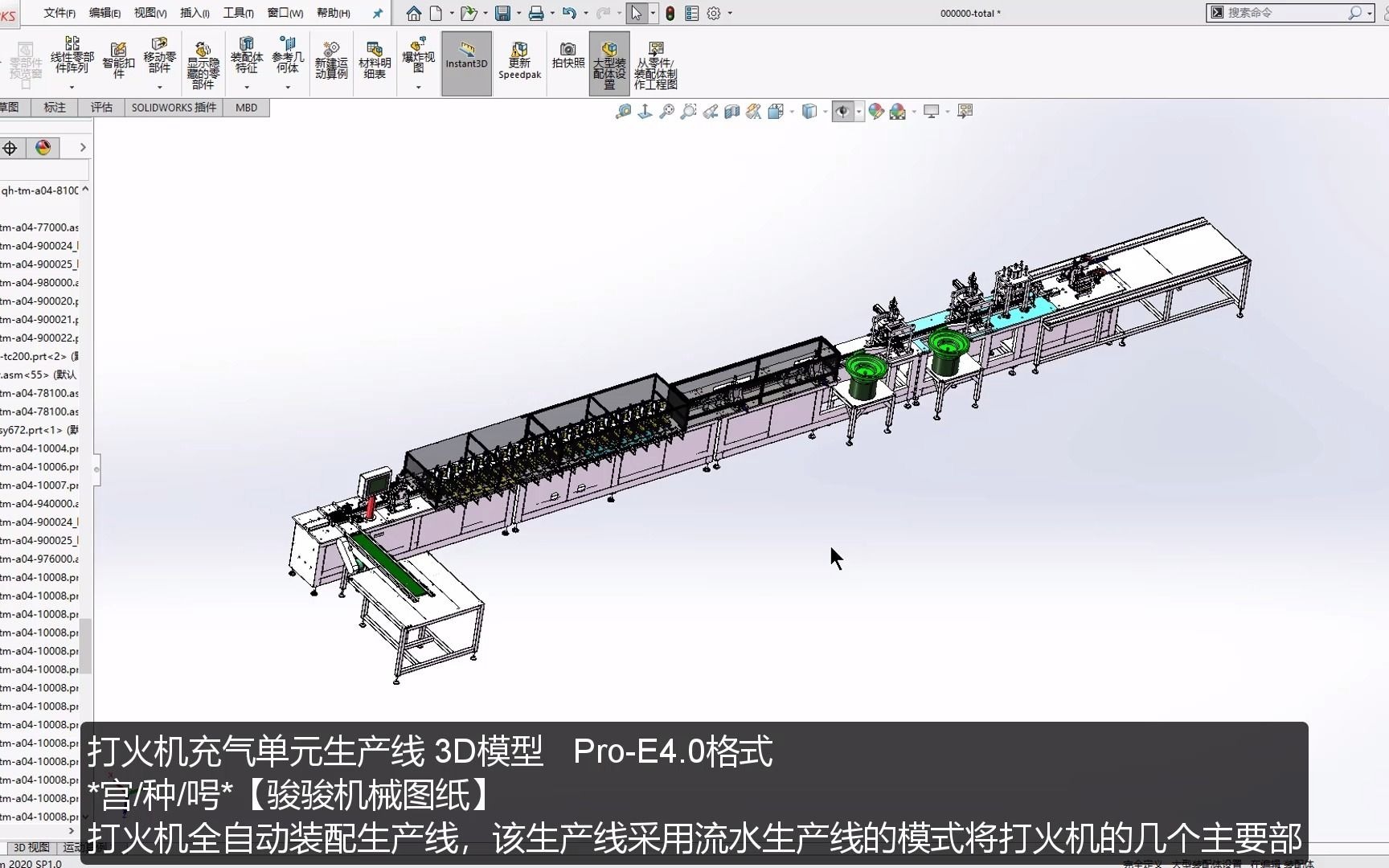Image resolution: width=1389 pixels, height=868 pixels.
Task: Click the Take Snapshot camera tool
Action: pyautogui.click(x=568, y=55)
